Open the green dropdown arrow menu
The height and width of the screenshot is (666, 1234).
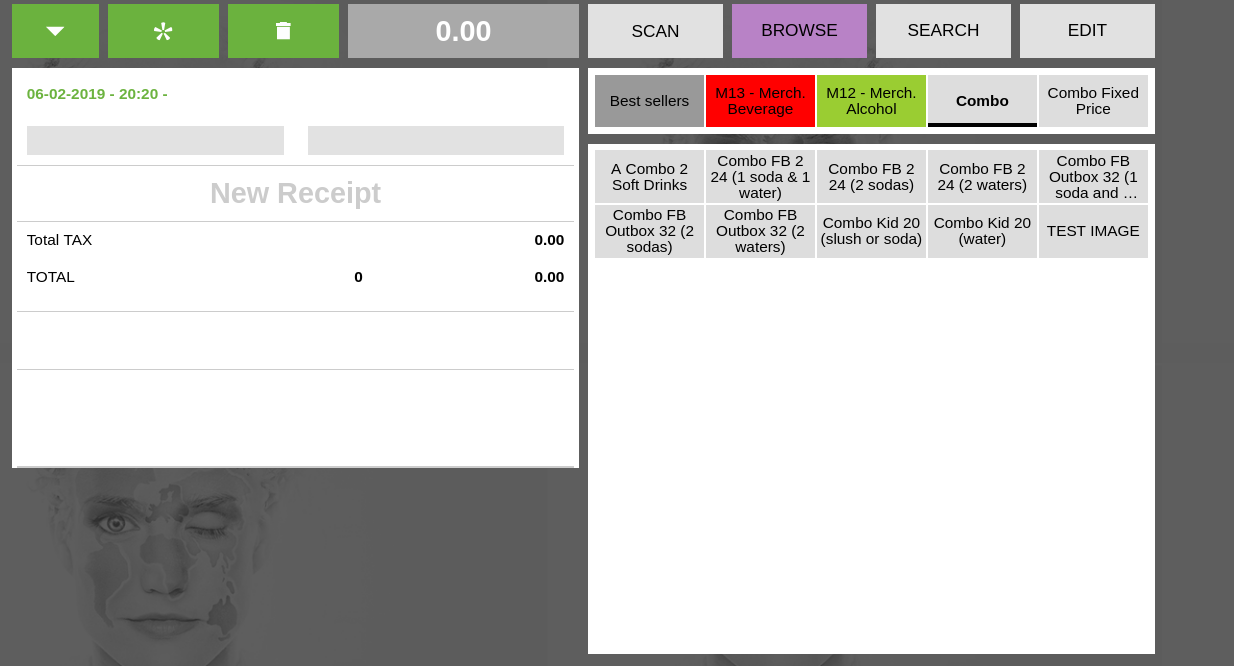point(55,31)
